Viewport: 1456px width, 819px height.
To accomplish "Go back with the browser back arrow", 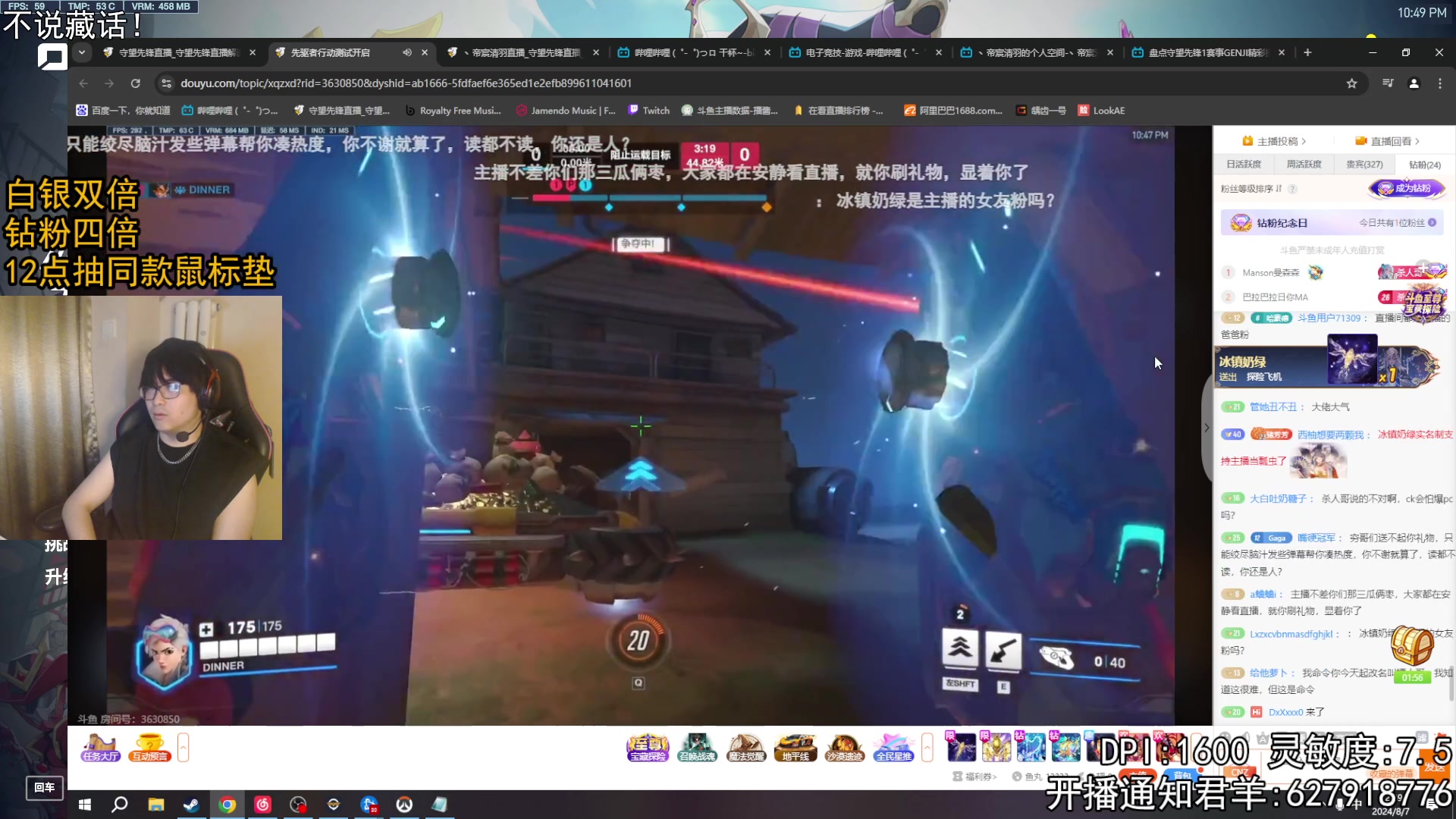I will coord(83,83).
